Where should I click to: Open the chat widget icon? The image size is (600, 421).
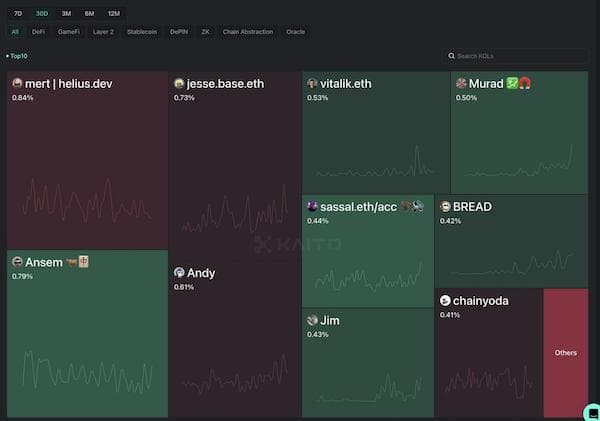click(593, 413)
